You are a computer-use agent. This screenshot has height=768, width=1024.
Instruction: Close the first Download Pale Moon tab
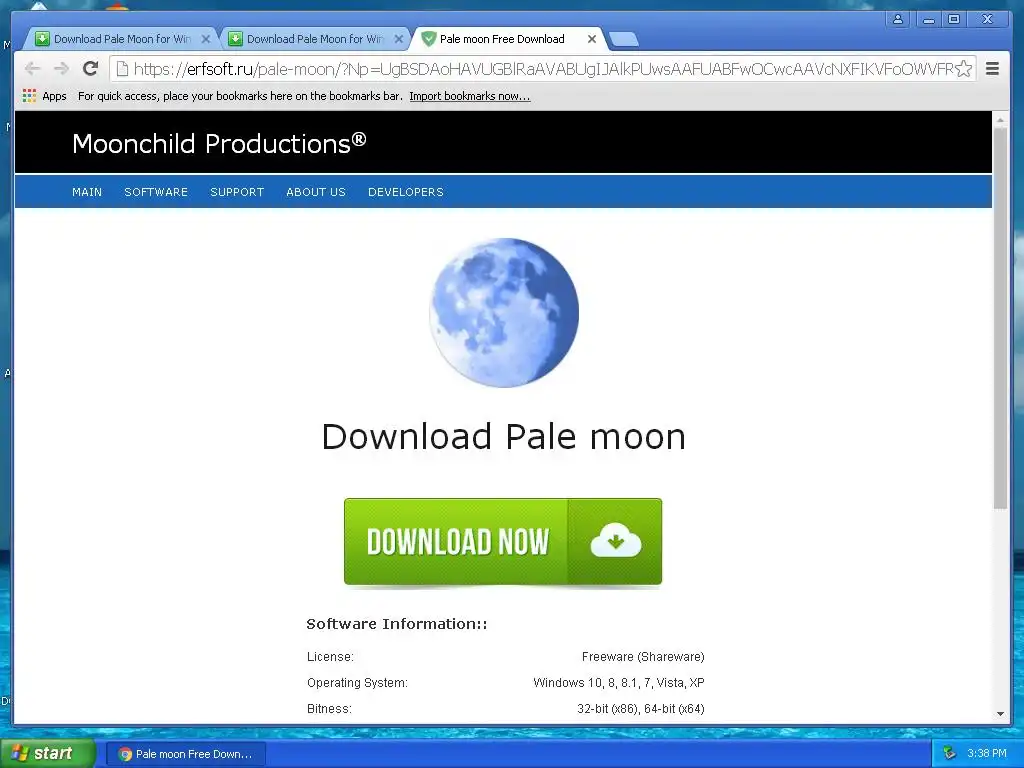[206, 39]
